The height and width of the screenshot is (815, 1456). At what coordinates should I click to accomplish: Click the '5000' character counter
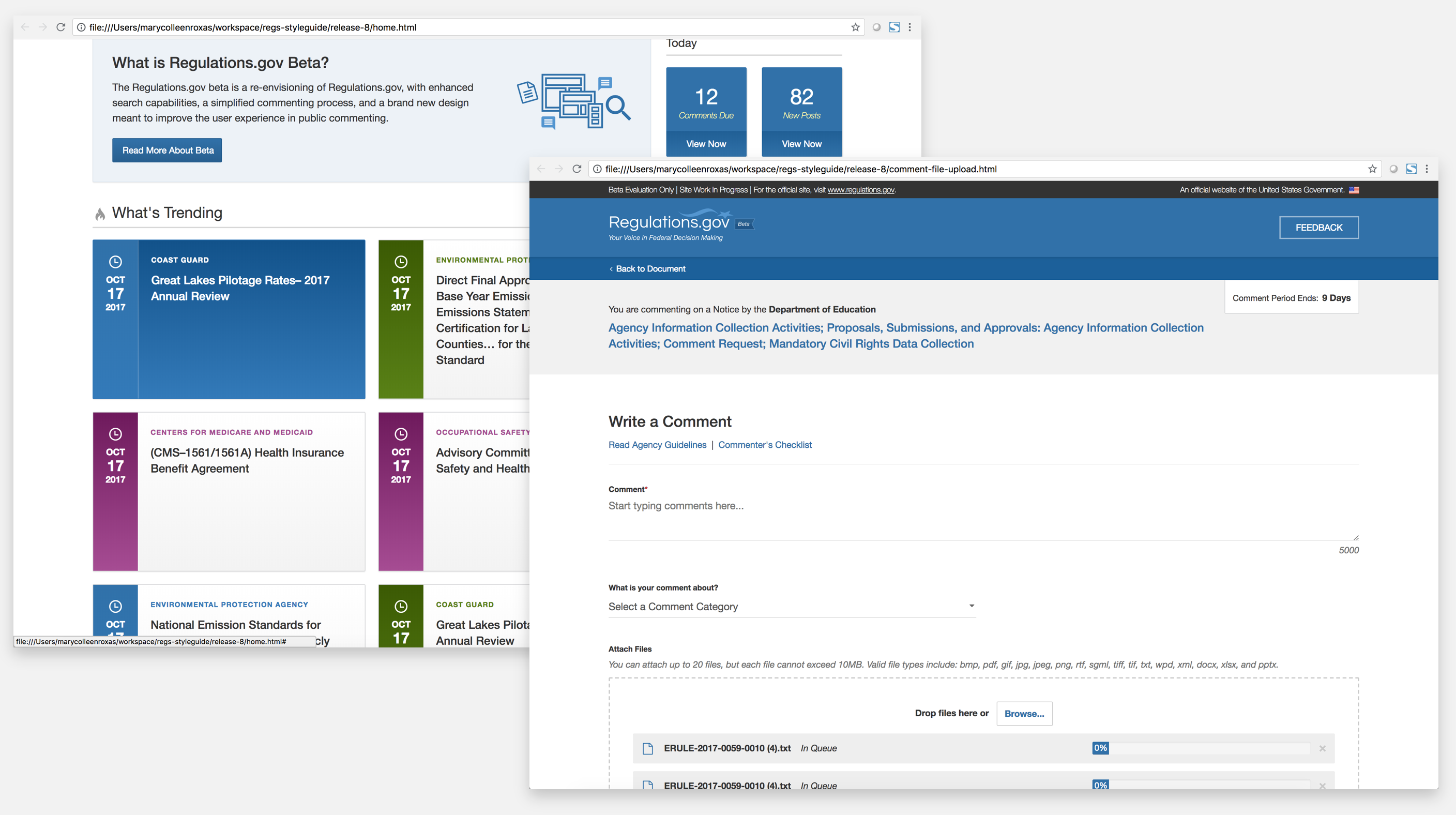pyautogui.click(x=1348, y=551)
